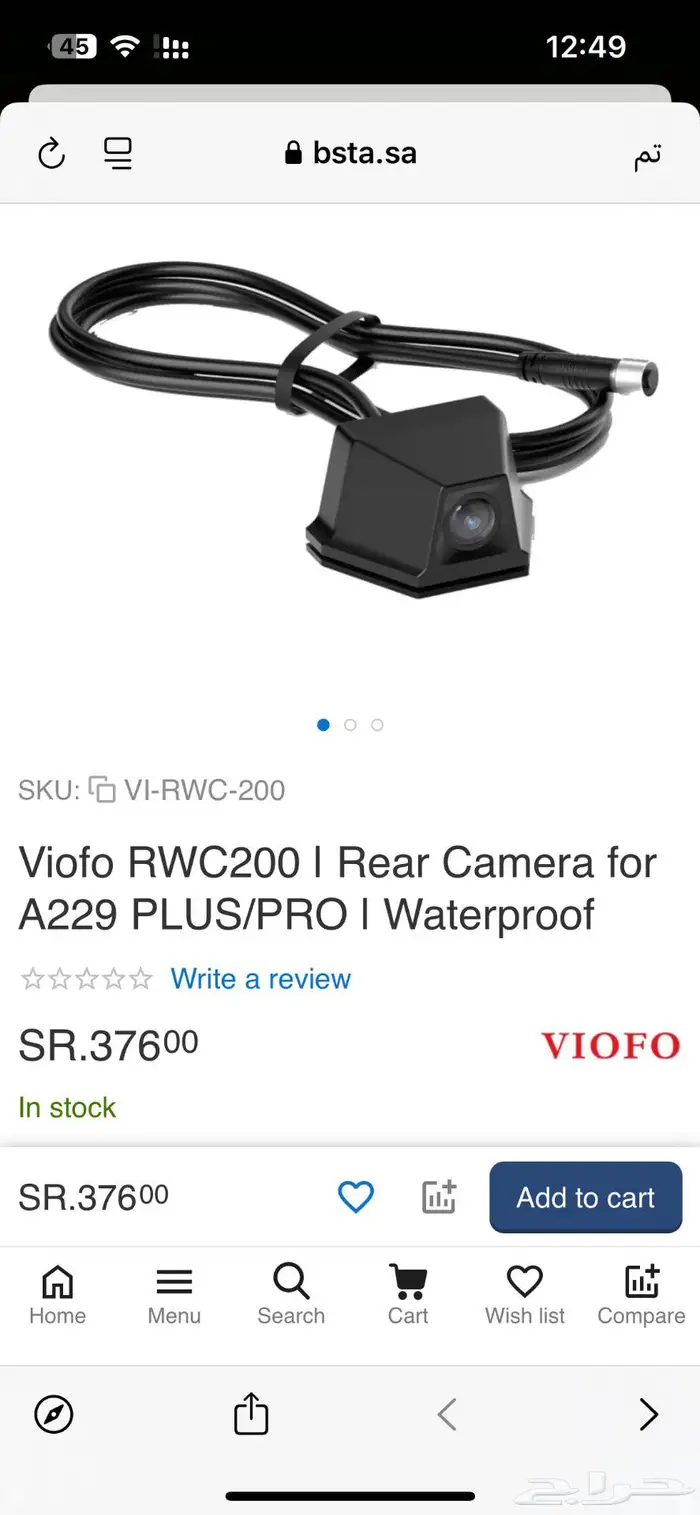Tap the share sheet icon
This screenshot has height=1515, width=700.
(251, 1414)
